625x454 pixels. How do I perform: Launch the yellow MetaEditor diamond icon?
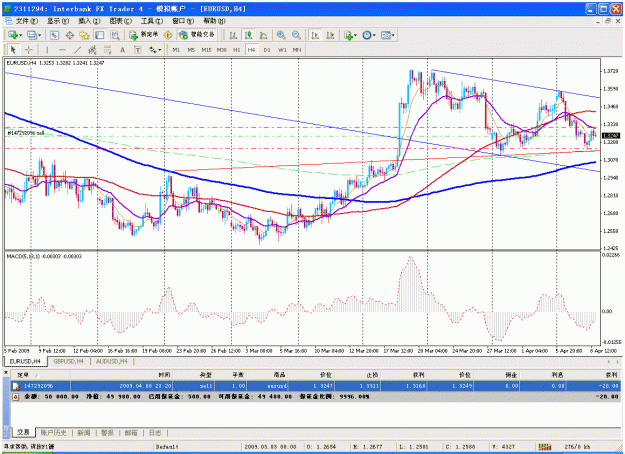(168, 35)
